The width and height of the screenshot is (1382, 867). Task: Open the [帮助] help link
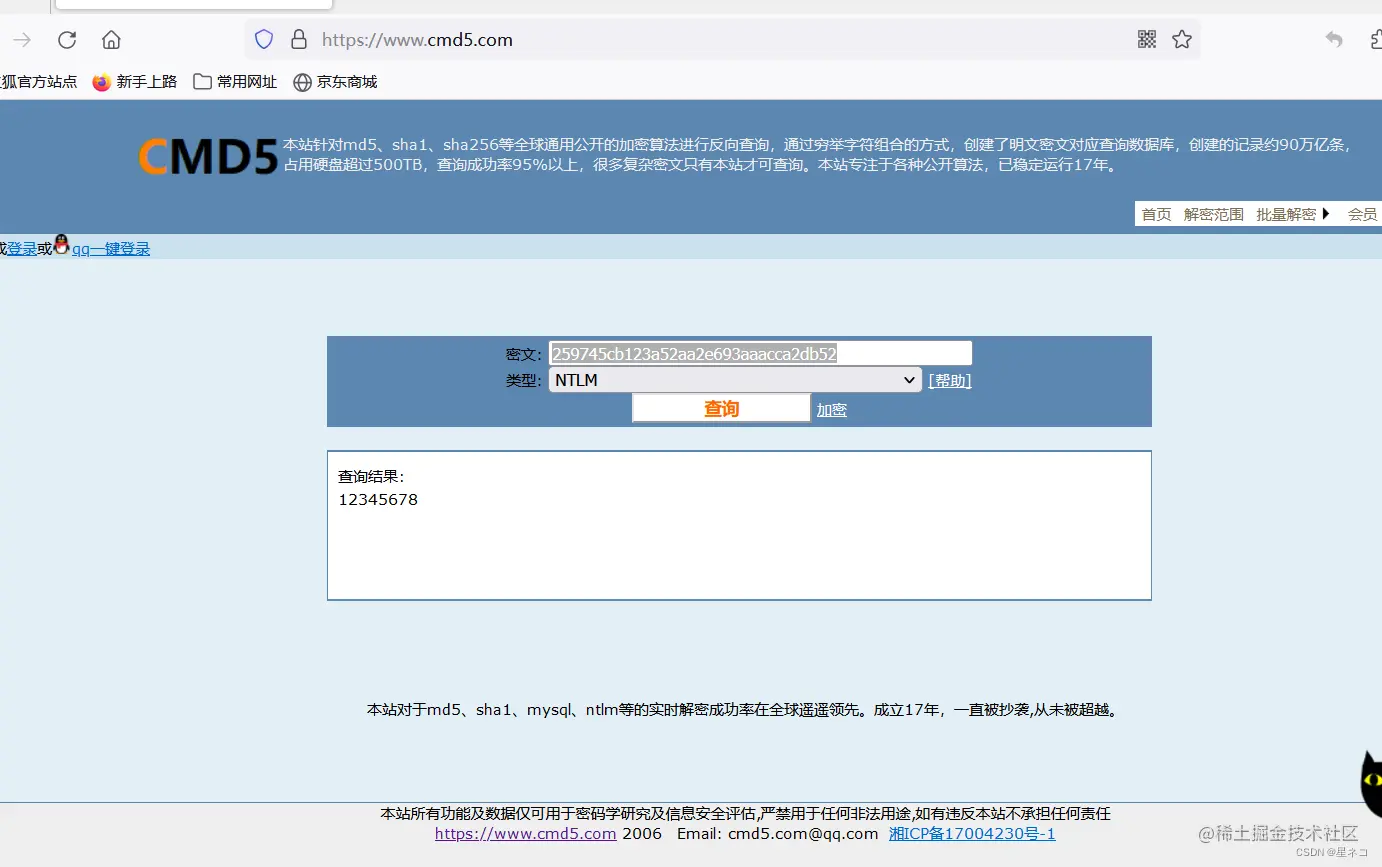[x=950, y=380]
